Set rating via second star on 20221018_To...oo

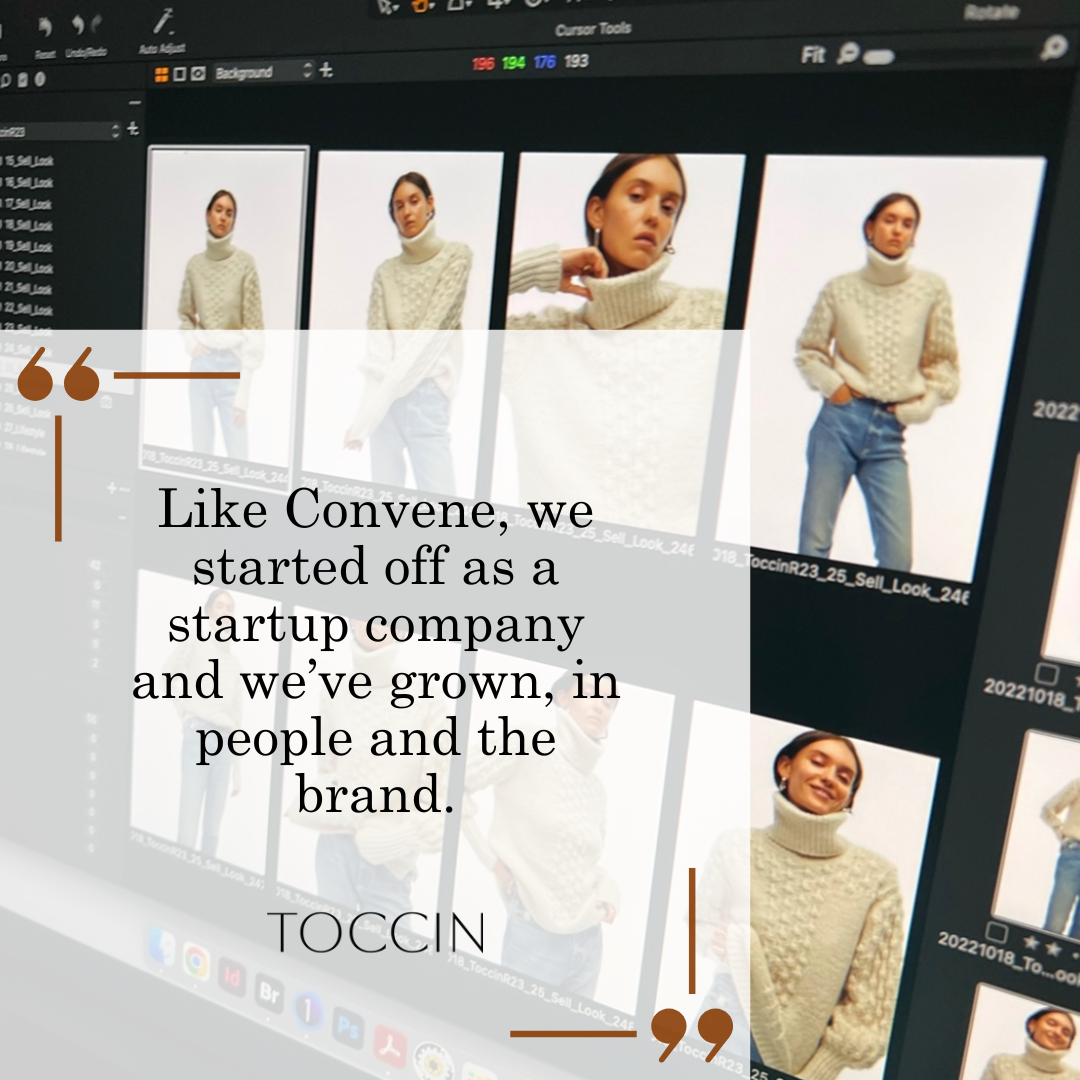[x=1052, y=948]
